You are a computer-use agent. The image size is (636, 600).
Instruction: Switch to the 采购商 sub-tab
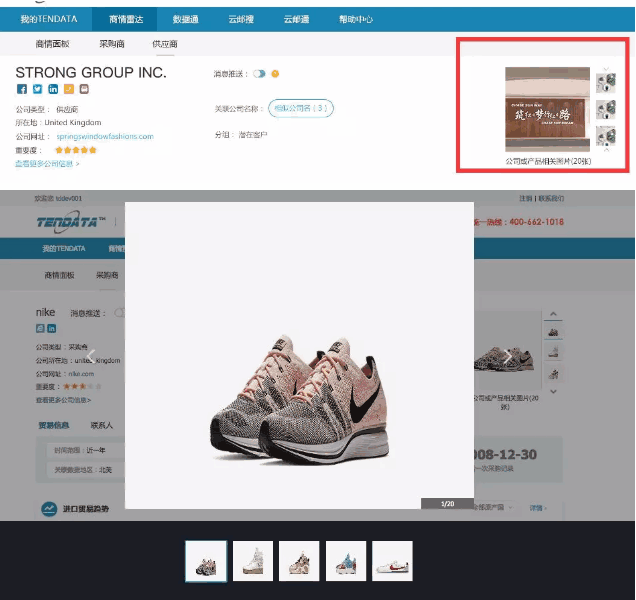point(112,44)
